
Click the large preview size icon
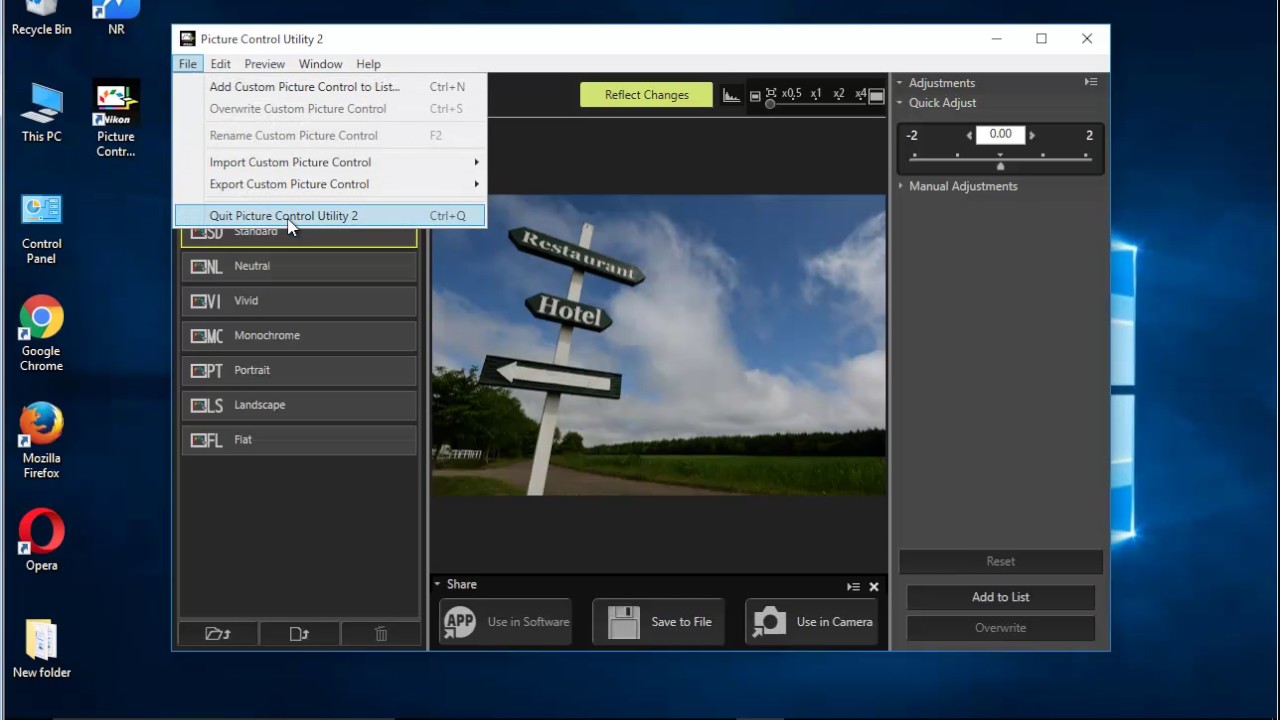pos(876,96)
